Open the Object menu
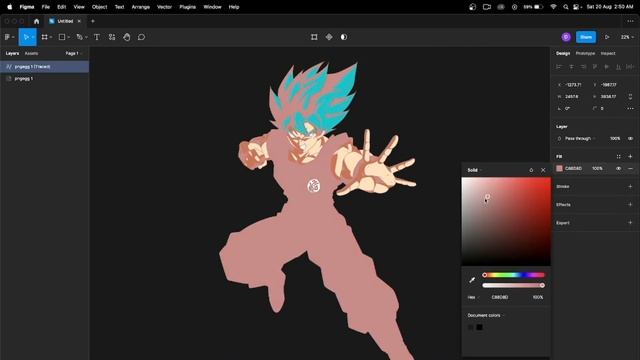 pos(99,7)
